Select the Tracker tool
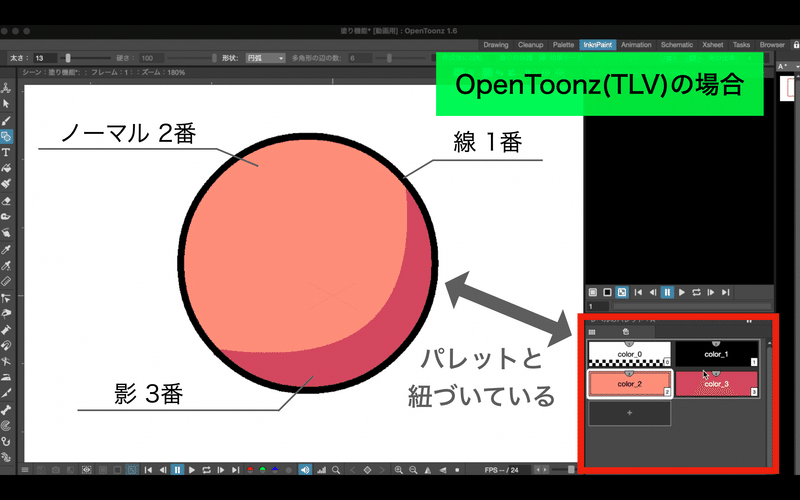This screenshot has width=800, height=500. click(x=6, y=426)
